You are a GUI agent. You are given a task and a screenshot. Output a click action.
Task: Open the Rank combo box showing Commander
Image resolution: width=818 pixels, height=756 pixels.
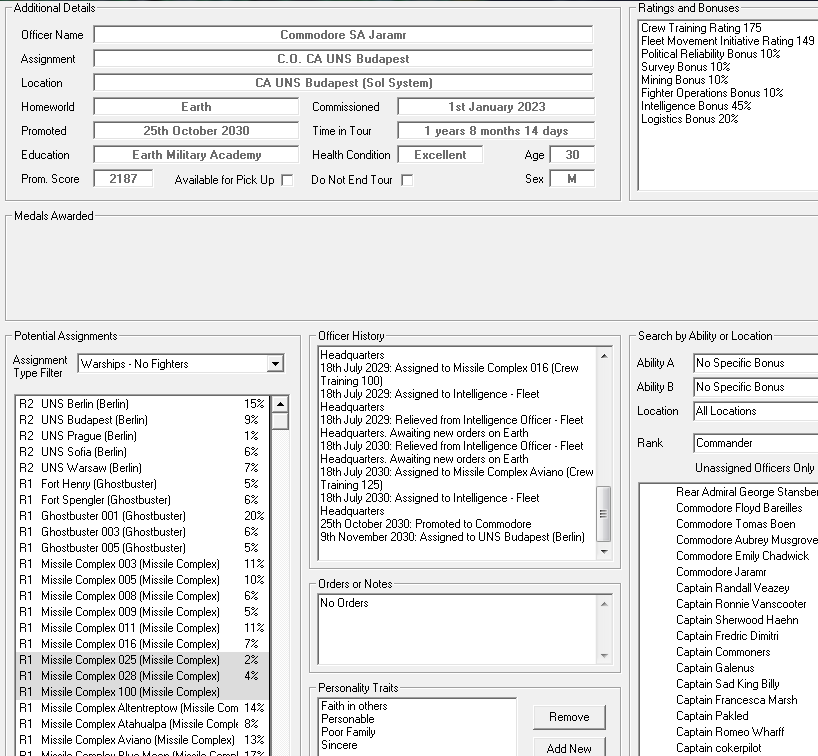coord(755,443)
